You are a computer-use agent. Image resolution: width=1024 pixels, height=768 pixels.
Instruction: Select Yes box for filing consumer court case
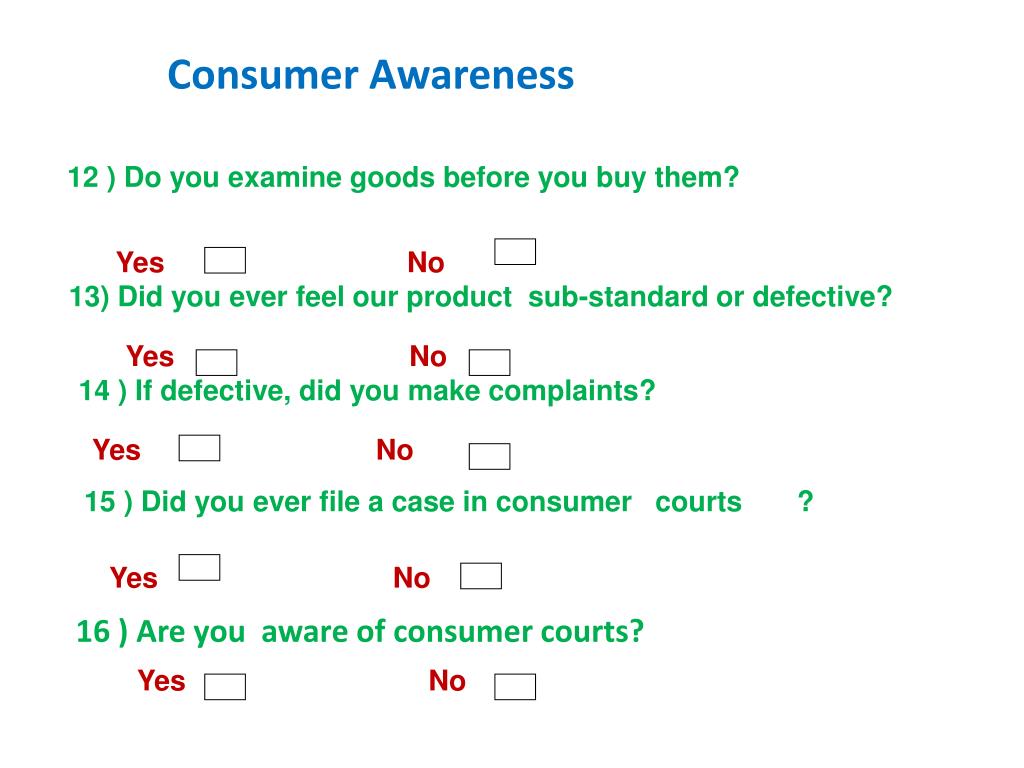(x=199, y=568)
